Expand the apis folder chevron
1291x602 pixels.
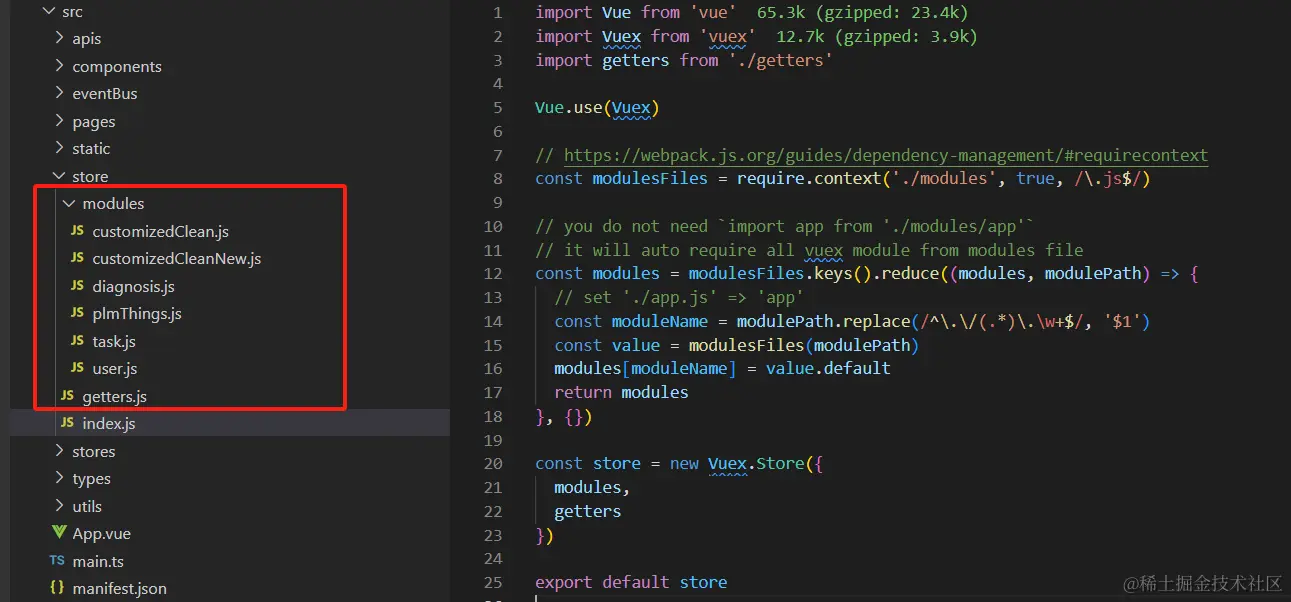59,39
